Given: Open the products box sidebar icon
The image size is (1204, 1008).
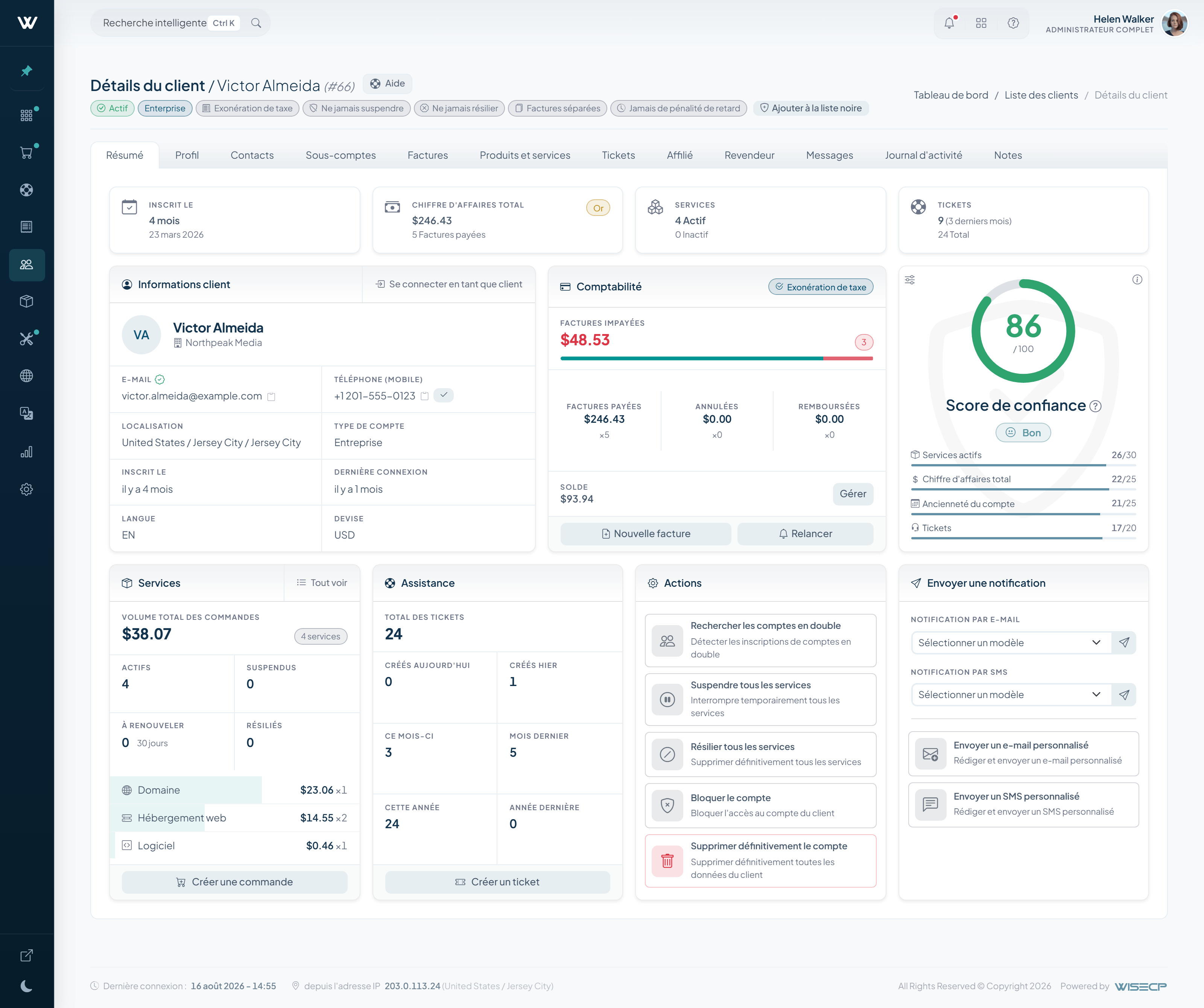Looking at the screenshot, I should point(26,301).
